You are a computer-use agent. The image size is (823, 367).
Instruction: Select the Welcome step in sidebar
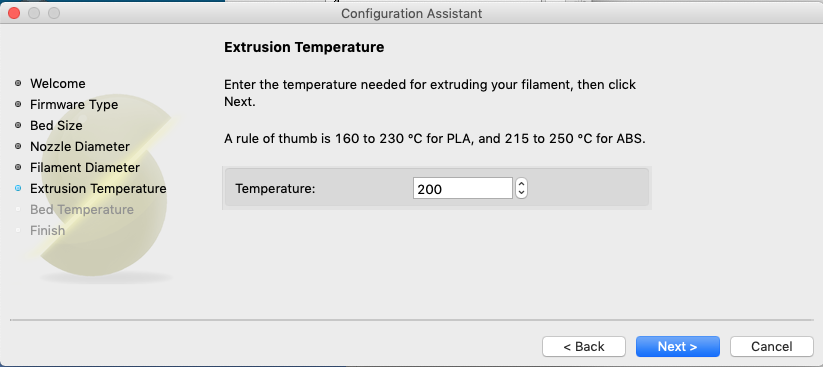coord(58,83)
